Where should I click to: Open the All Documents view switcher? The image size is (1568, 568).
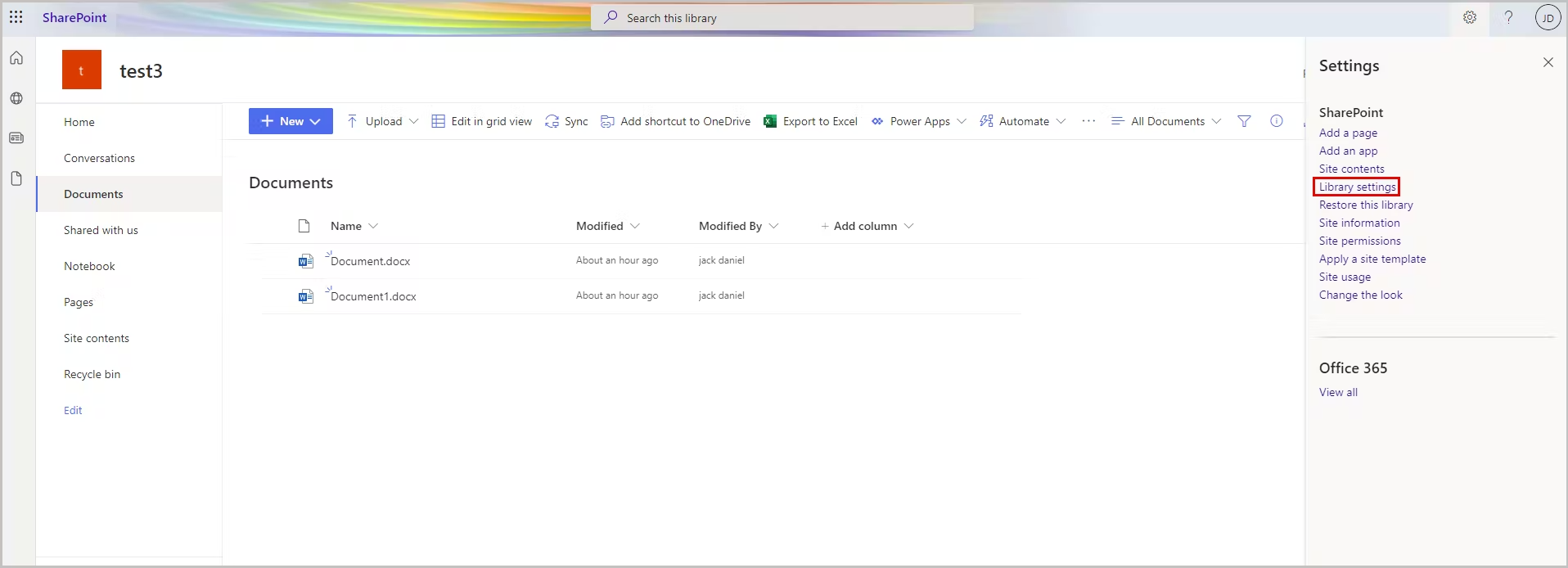point(1166,121)
